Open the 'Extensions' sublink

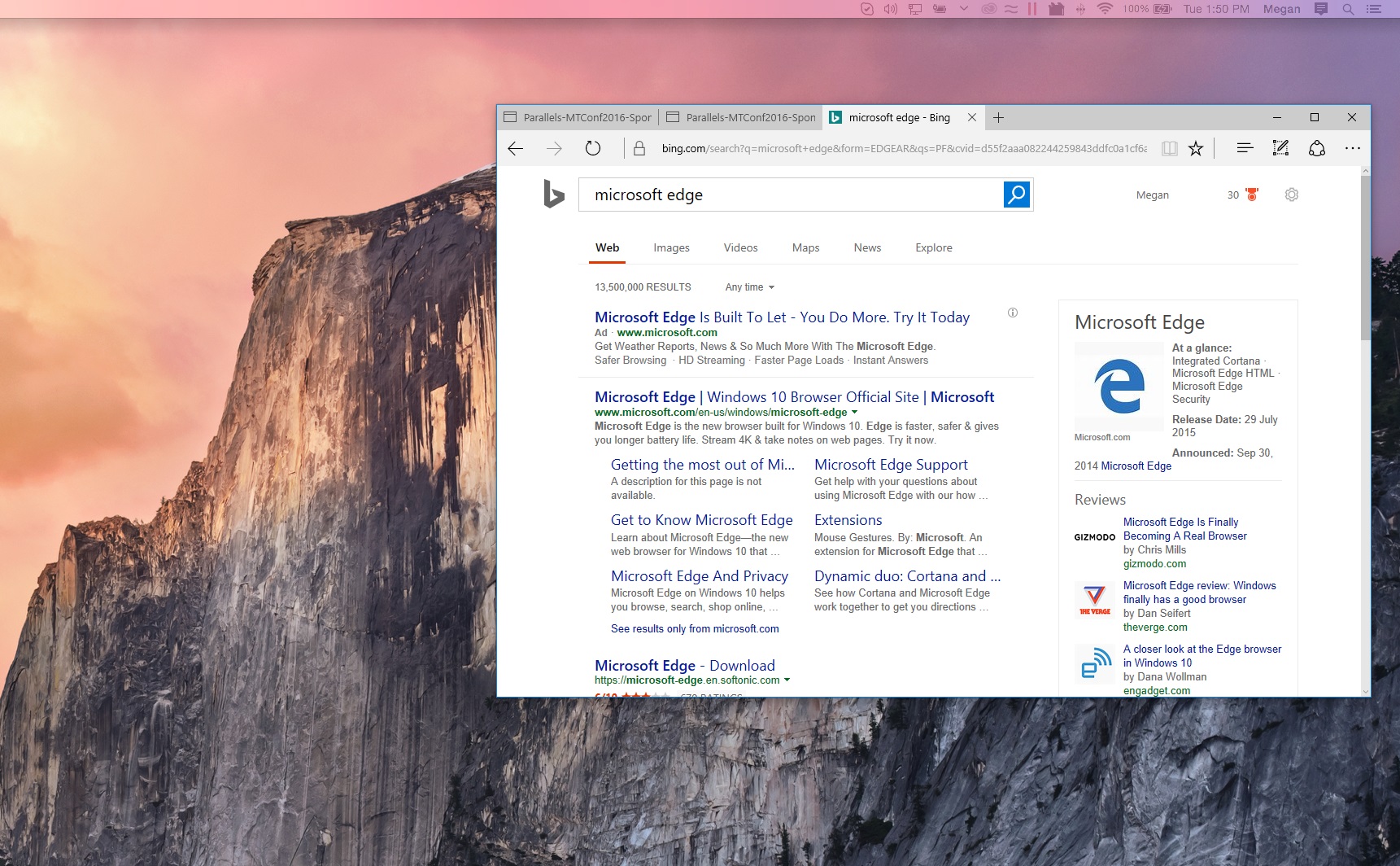(x=848, y=520)
